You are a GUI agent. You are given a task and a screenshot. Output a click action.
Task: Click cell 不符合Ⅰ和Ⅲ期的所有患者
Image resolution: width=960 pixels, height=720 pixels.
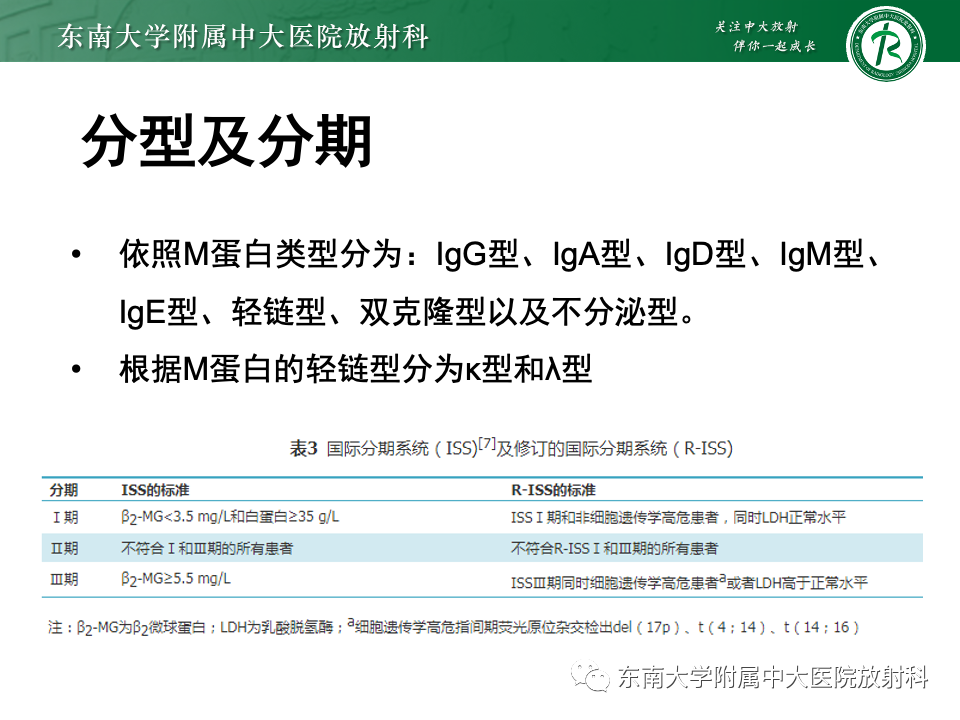point(207,548)
